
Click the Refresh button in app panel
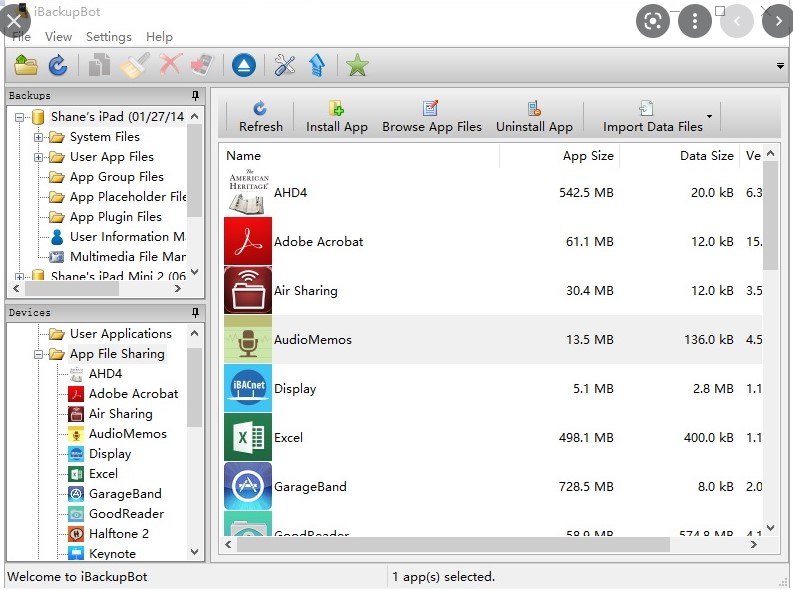(260, 117)
